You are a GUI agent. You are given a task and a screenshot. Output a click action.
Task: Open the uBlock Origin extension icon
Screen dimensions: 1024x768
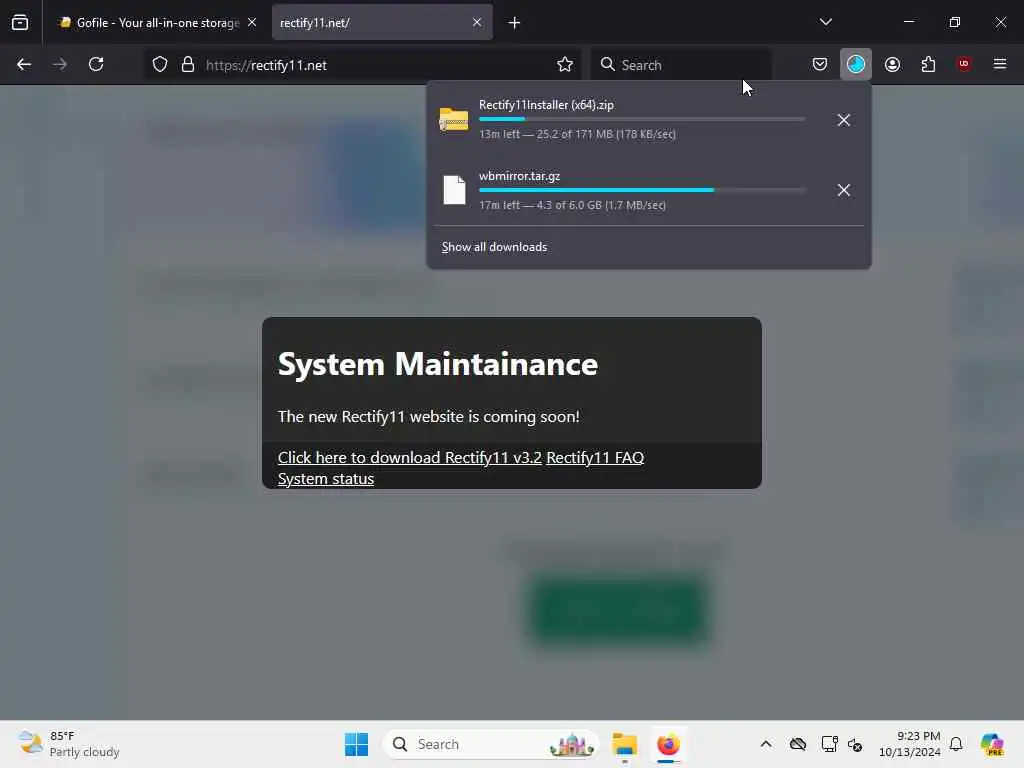pyautogui.click(x=964, y=64)
